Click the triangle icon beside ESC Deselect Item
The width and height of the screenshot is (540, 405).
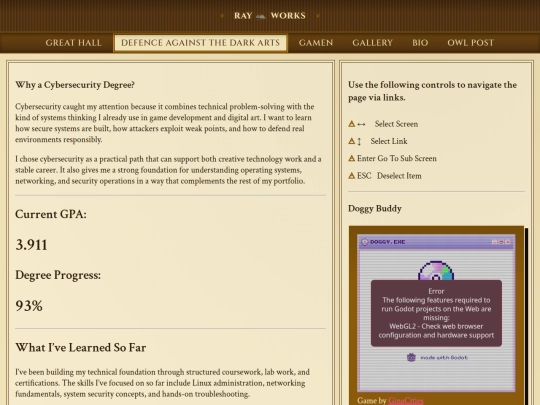(351, 176)
